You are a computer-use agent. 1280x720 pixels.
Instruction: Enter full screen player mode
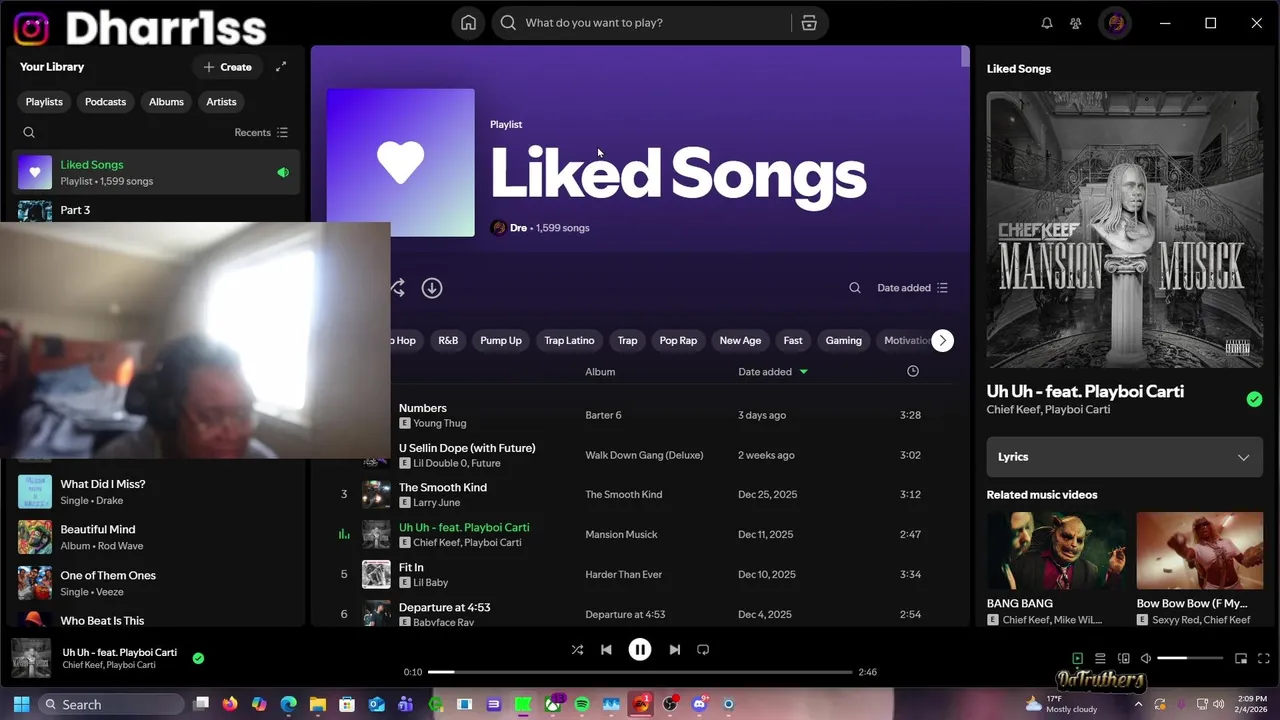1264,658
